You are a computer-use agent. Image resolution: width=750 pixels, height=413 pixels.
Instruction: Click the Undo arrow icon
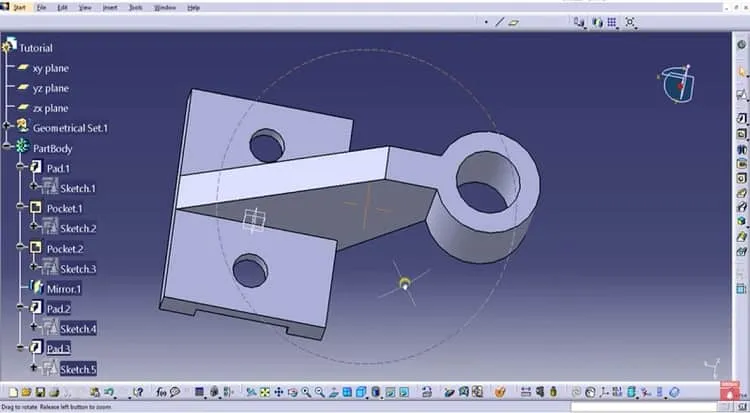pyautogui.click(x=109, y=392)
